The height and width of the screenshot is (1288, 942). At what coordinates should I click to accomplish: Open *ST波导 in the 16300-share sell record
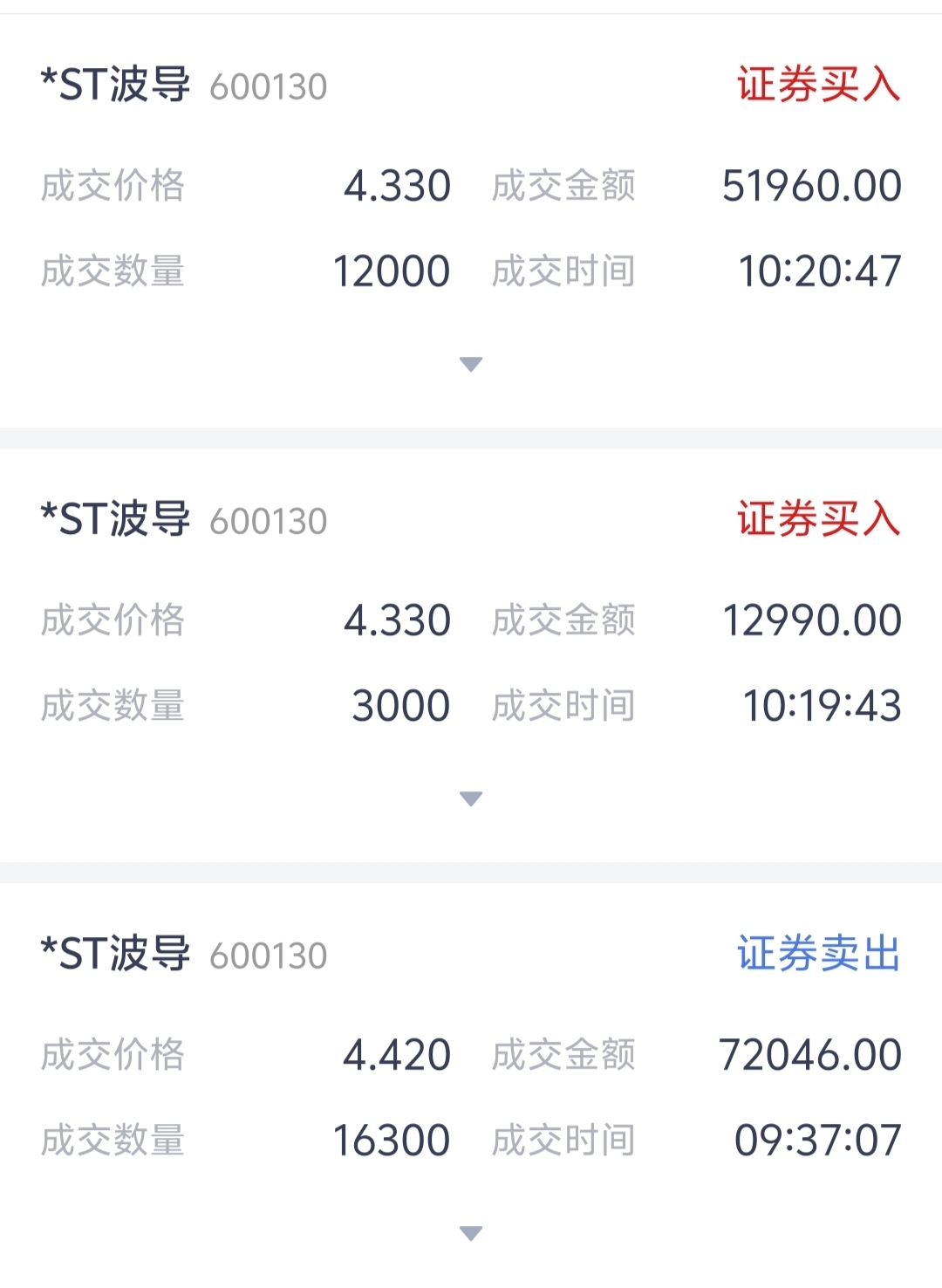[x=116, y=954]
